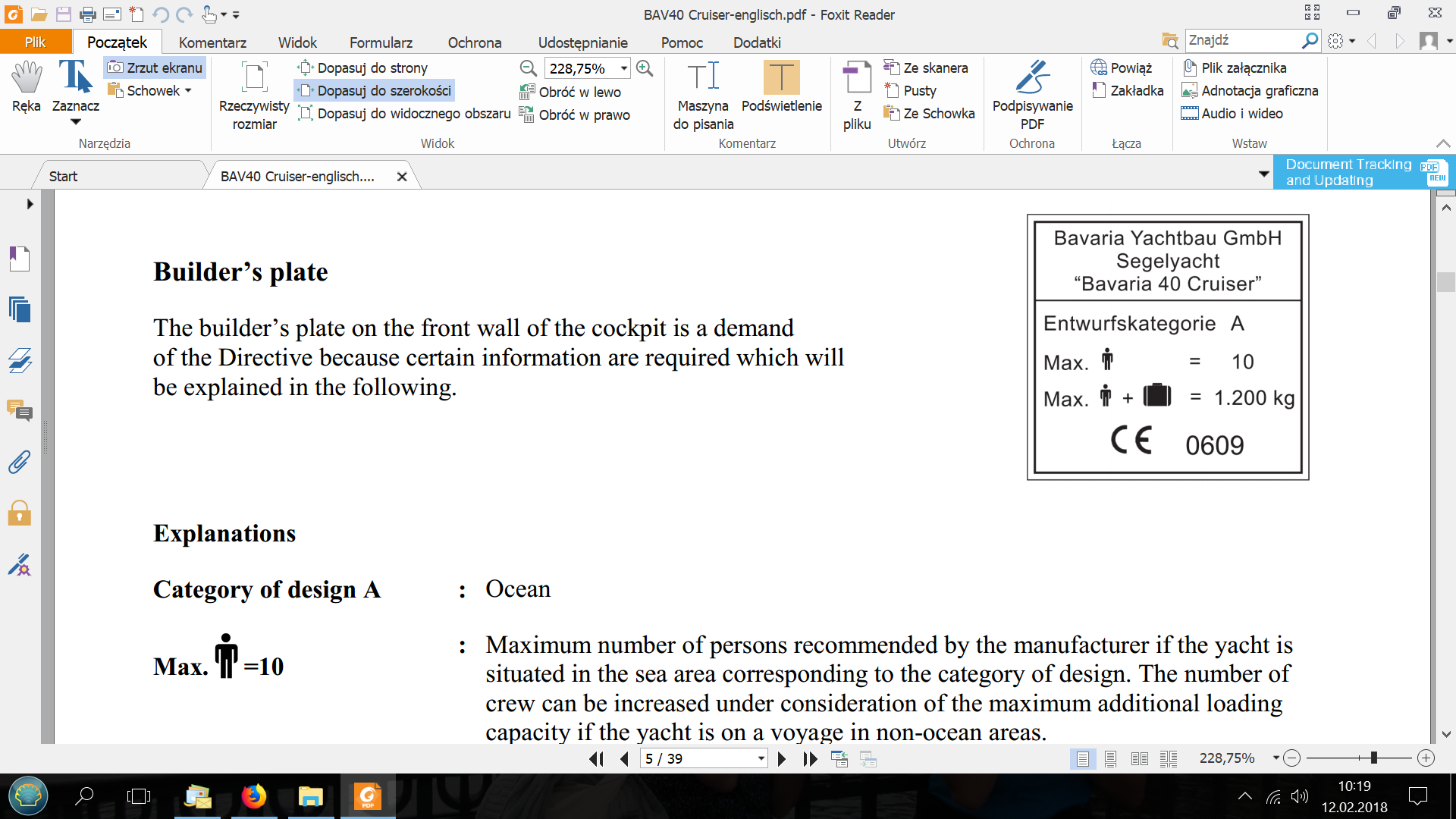Go to the previous page
Image resolution: width=1456 pixels, height=819 pixels.
pyautogui.click(x=624, y=758)
